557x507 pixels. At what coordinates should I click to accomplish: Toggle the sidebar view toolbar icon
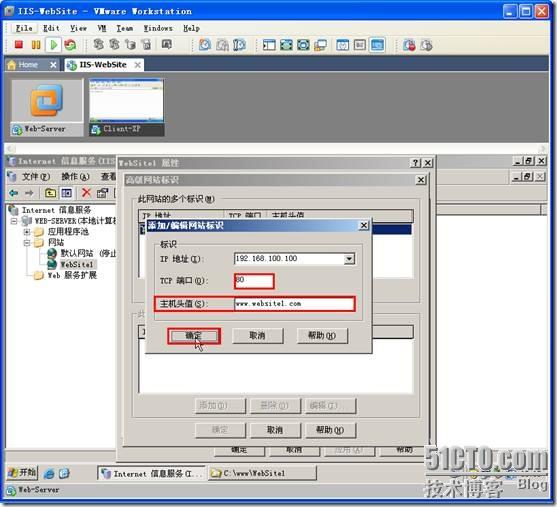pyautogui.click(x=269, y=45)
